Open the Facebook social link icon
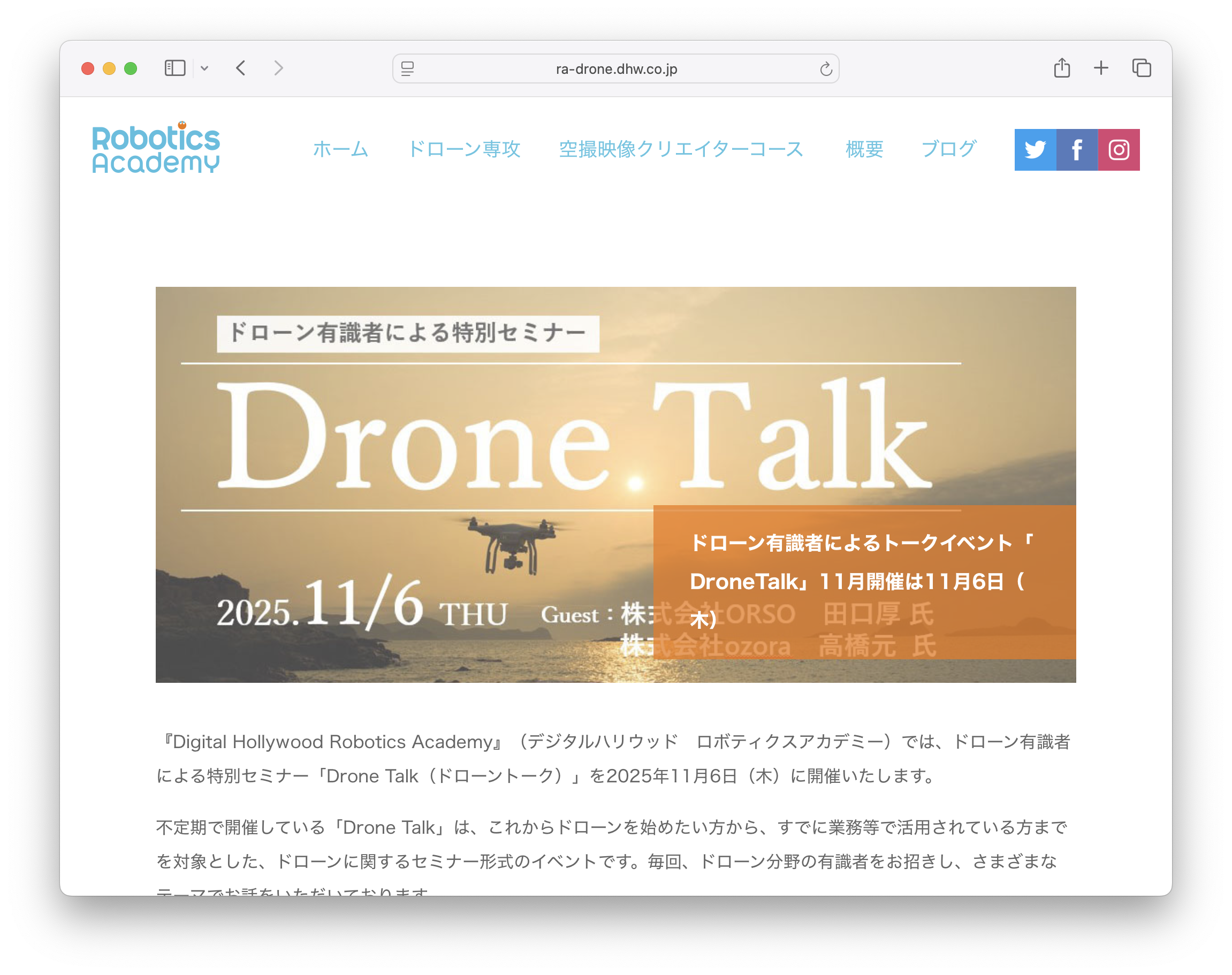 pyautogui.click(x=1077, y=149)
